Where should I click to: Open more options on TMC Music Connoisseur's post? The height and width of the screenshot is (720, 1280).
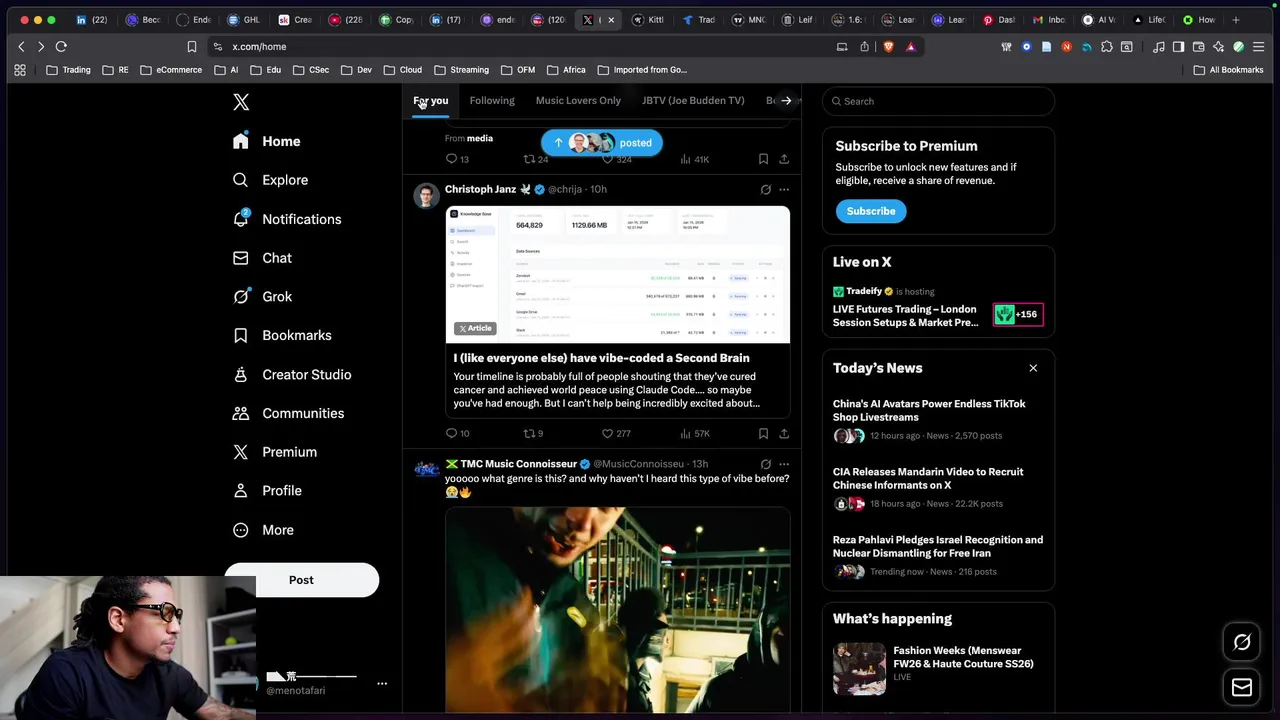tap(784, 464)
